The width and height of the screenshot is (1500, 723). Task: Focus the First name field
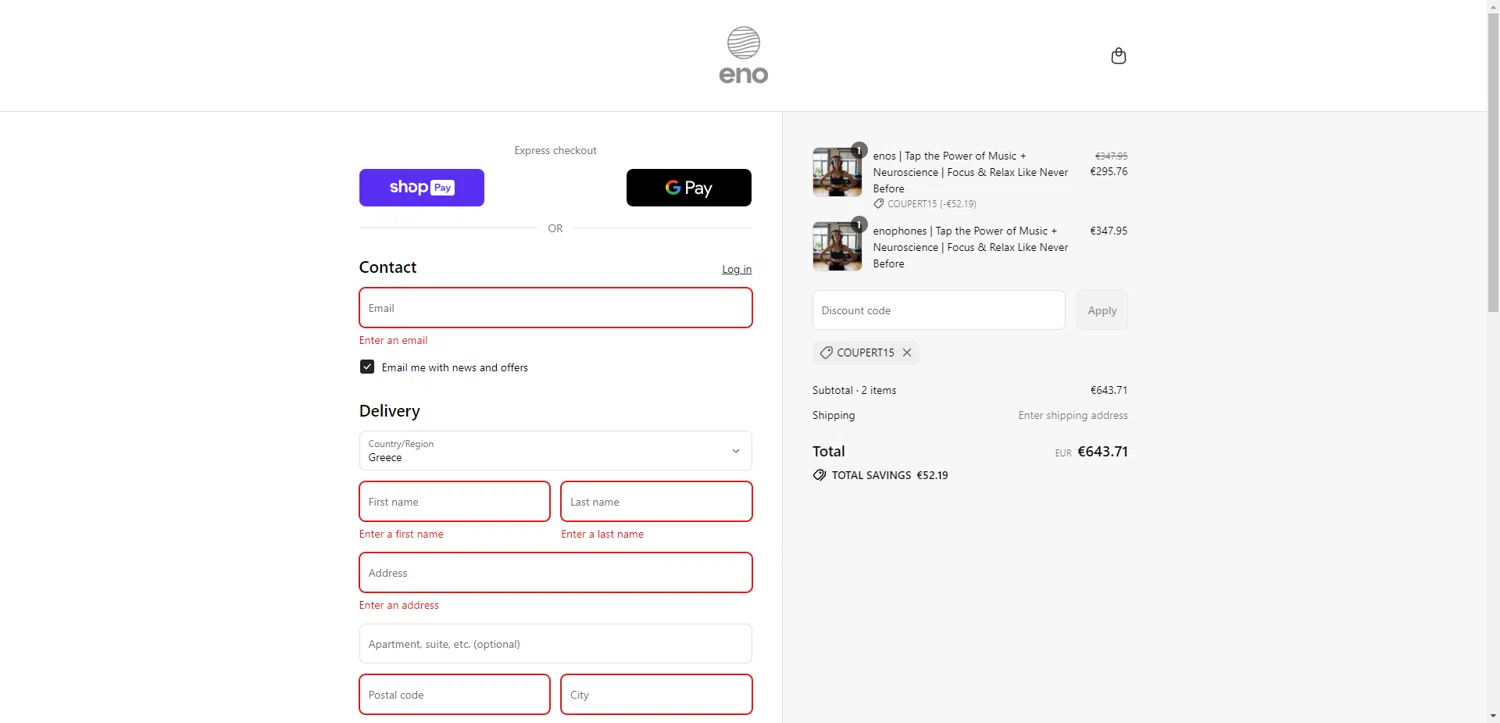point(454,502)
